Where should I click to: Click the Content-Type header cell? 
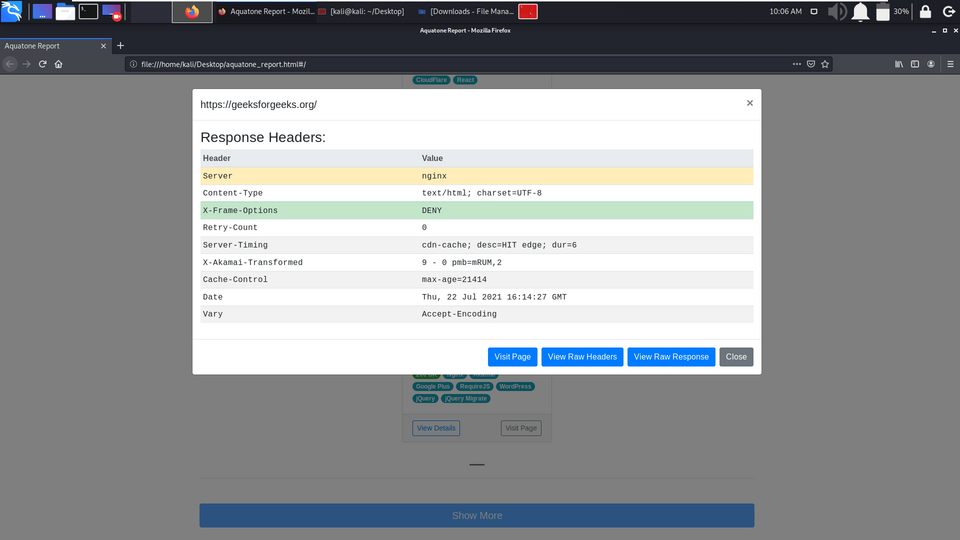click(x=233, y=193)
